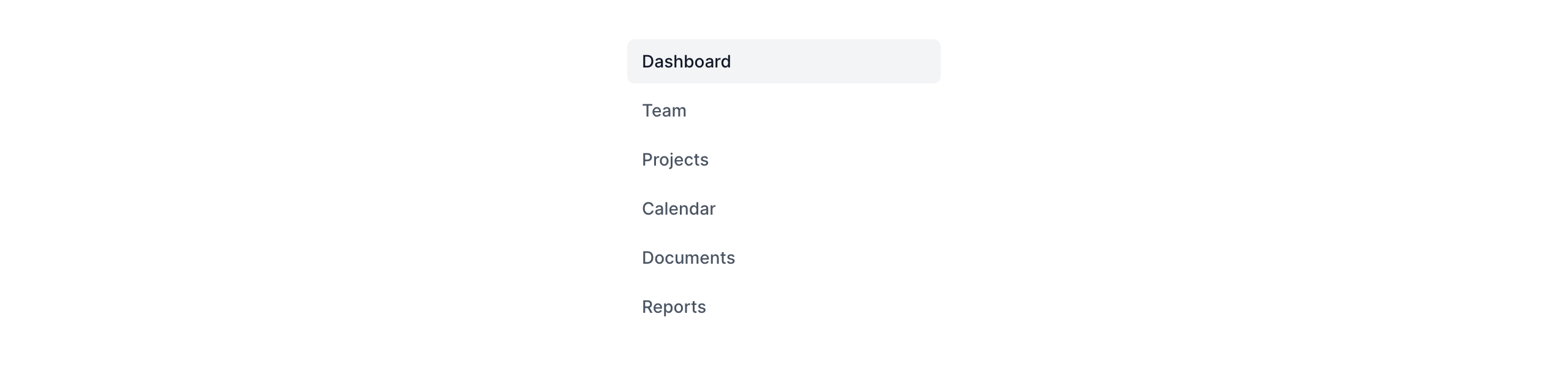Click the Calendar nav link
The width and height of the screenshot is (1568, 368).
(x=679, y=209)
